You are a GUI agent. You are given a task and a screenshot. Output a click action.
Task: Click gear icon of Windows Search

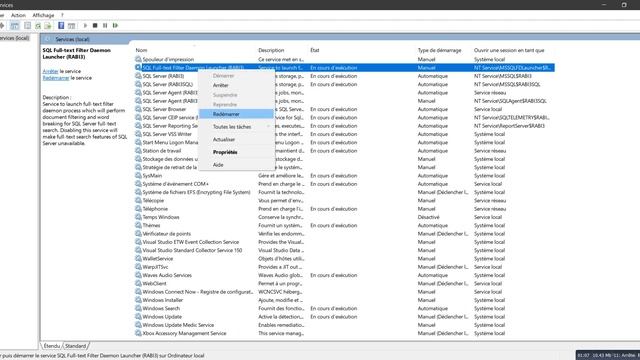point(138,308)
